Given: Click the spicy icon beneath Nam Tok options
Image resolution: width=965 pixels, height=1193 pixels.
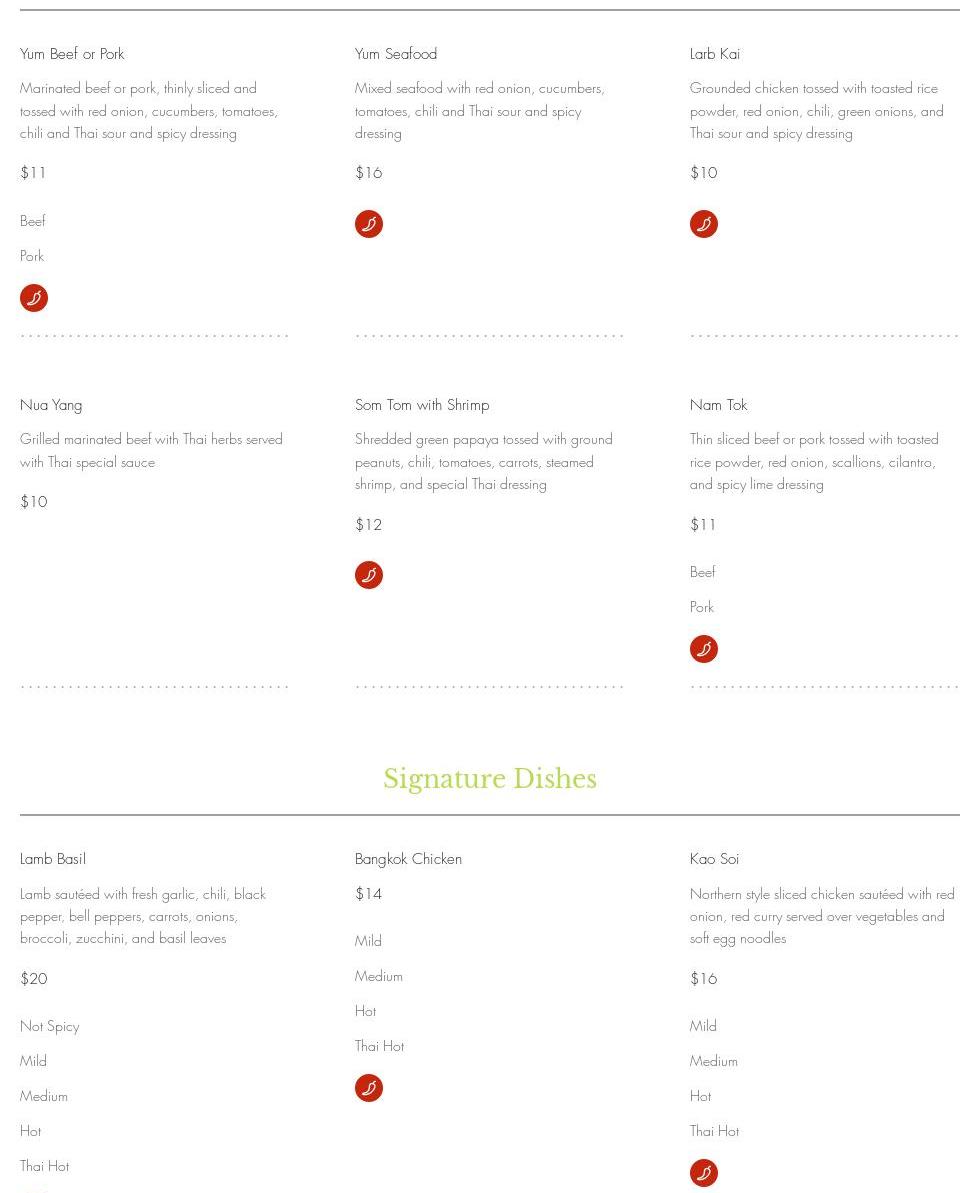Looking at the screenshot, I should (x=703, y=649).
